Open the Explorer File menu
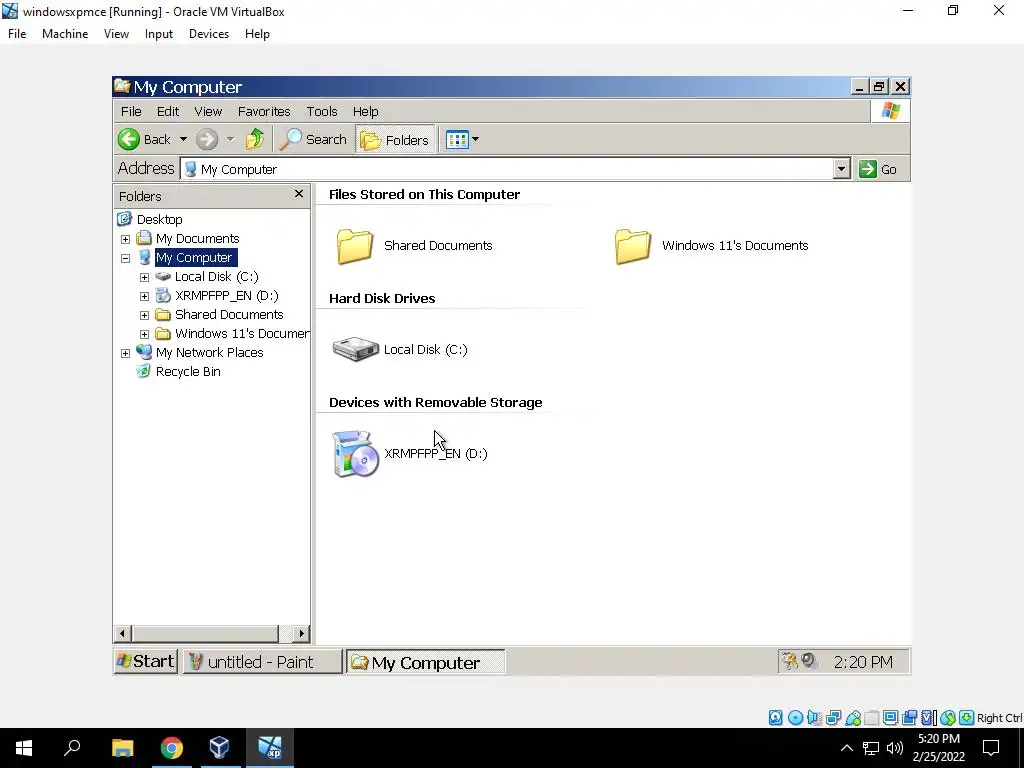The width and height of the screenshot is (1024, 768). pyautogui.click(x=131, y=112)
